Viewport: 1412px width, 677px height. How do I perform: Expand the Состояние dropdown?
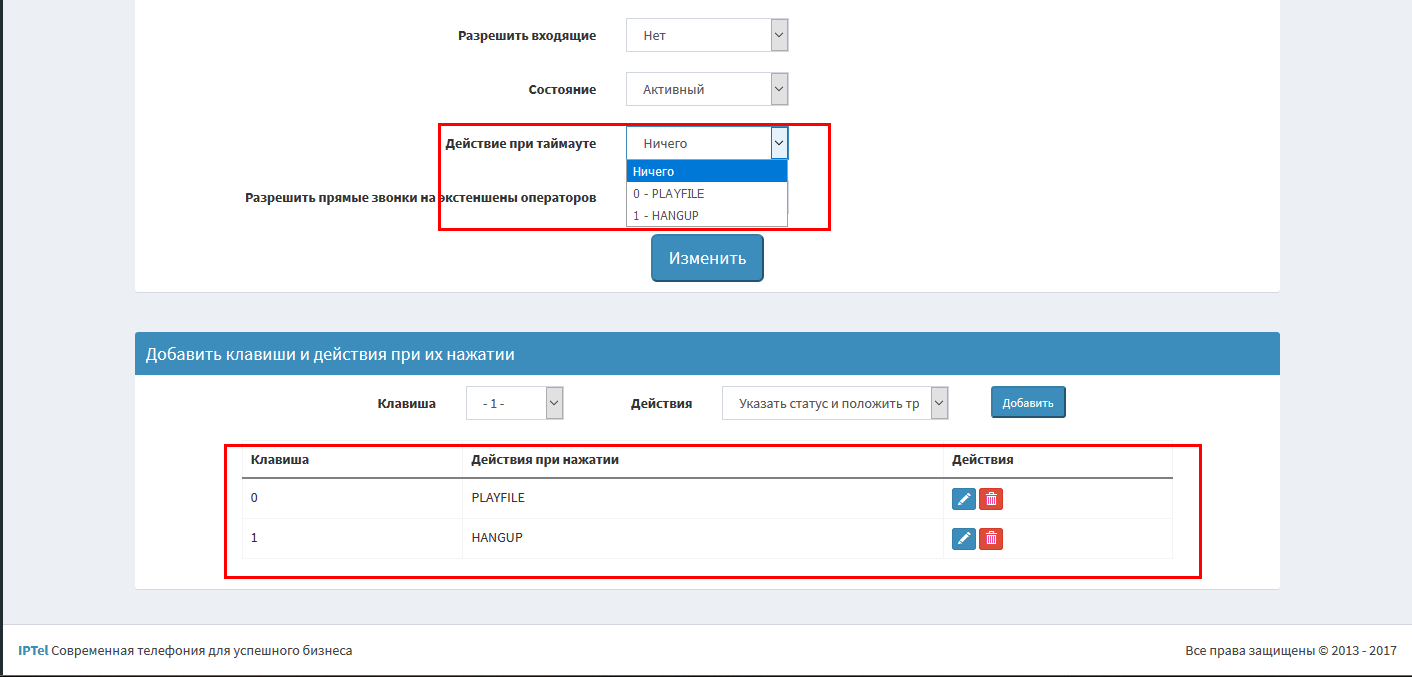click(x=707, y=89)
